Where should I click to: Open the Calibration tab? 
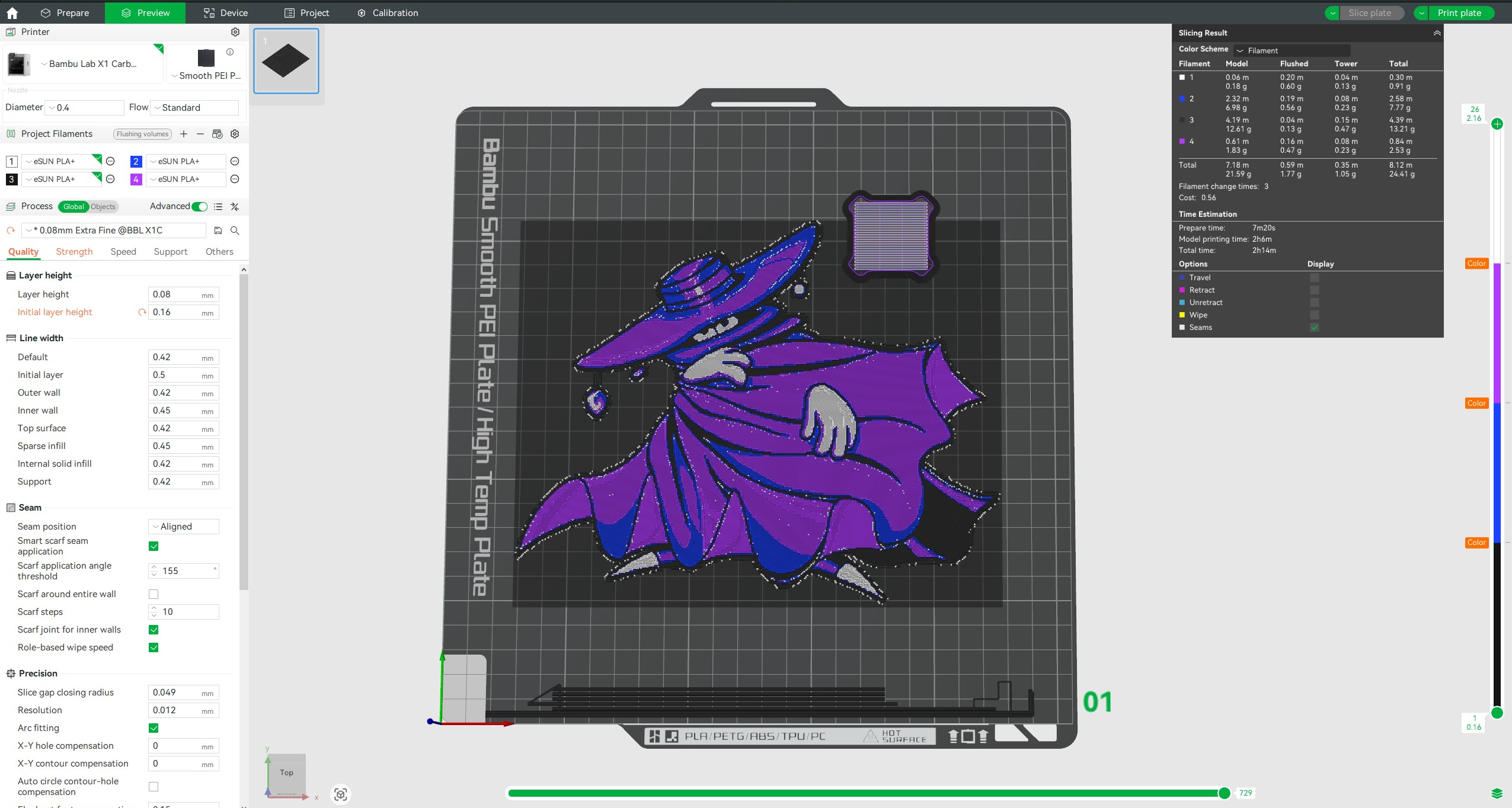[388, 12]
